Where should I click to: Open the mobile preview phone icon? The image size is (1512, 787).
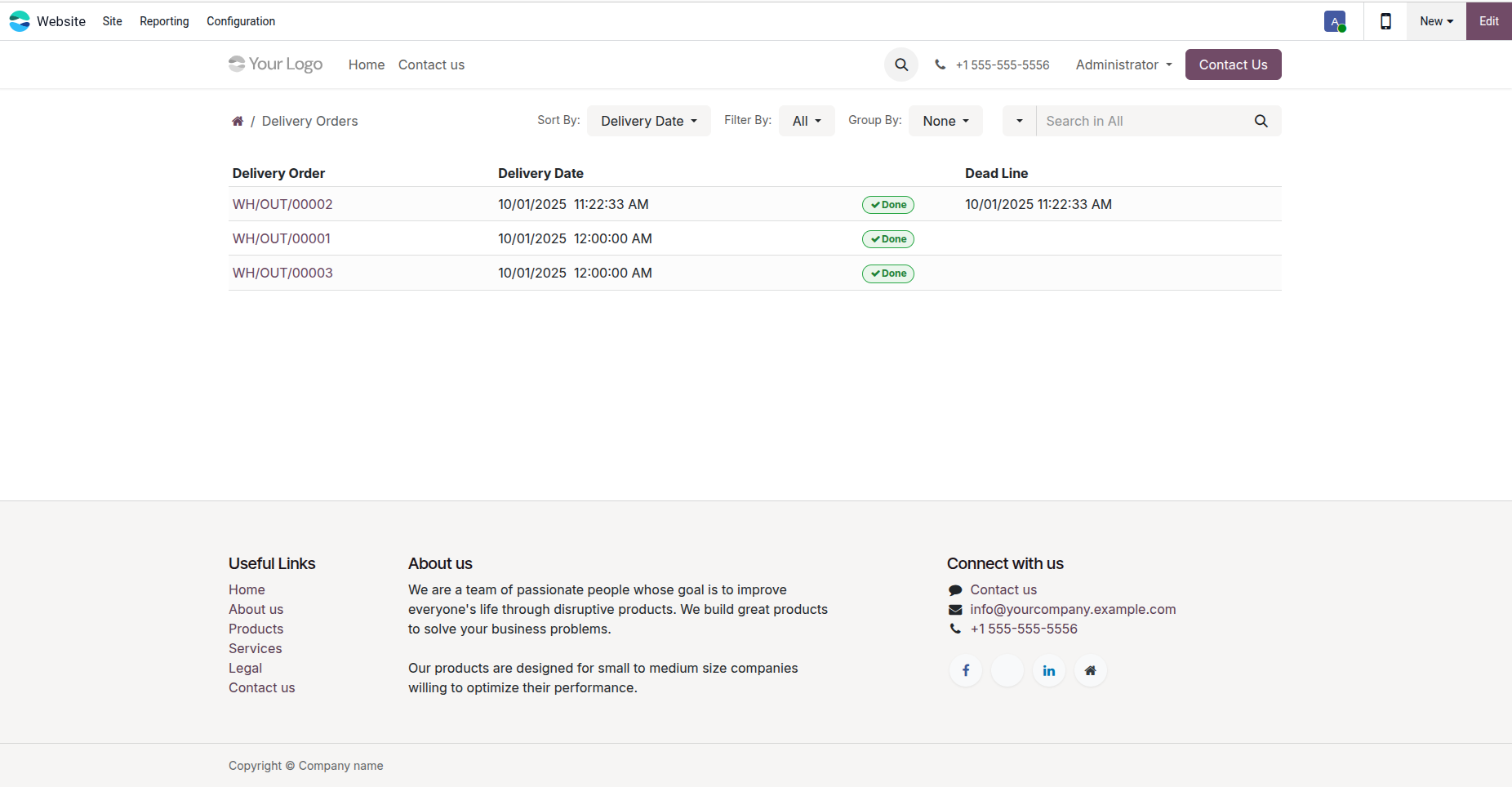[1385, 21]
